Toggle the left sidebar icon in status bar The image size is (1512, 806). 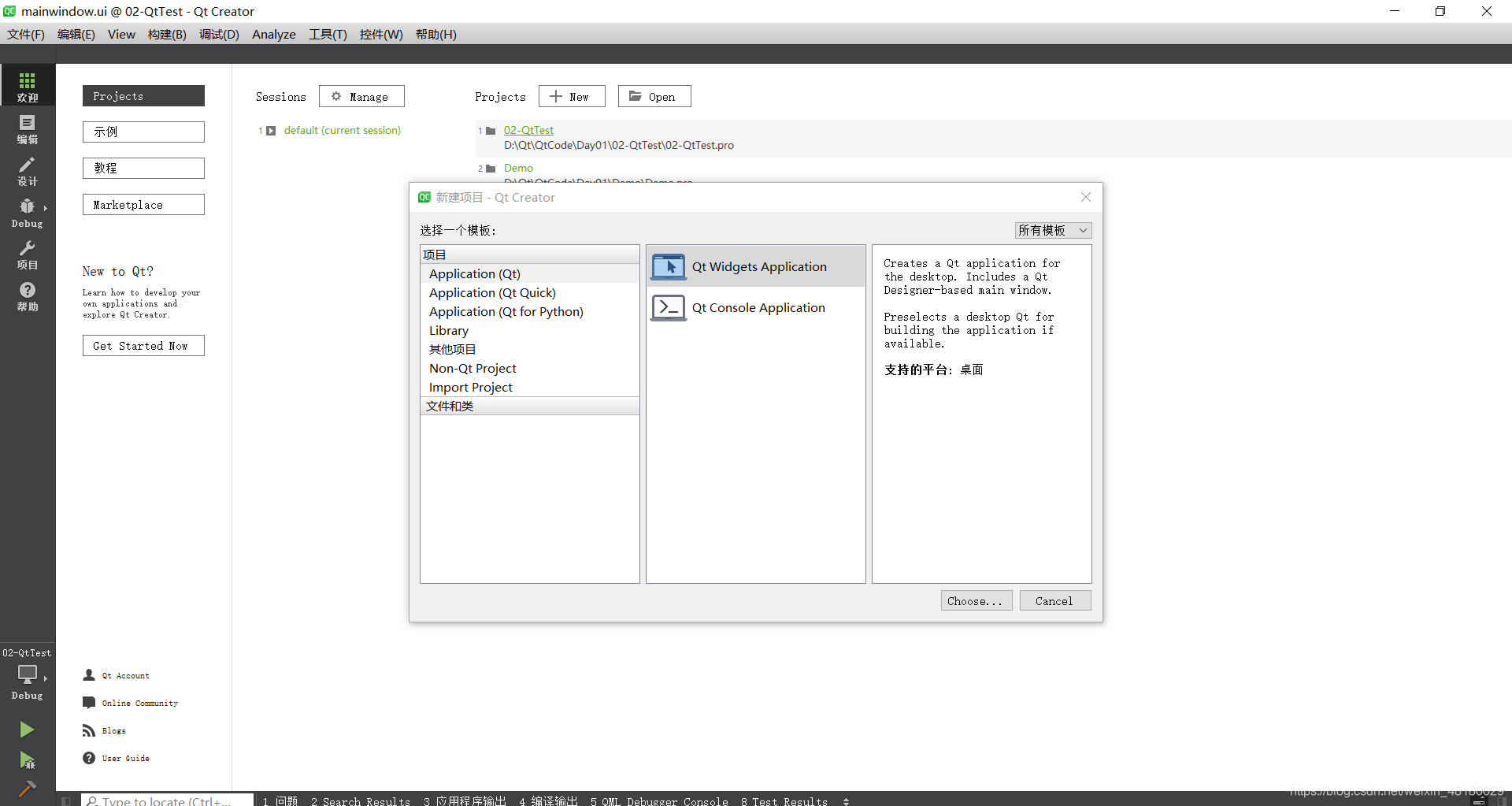pos(66,800)
